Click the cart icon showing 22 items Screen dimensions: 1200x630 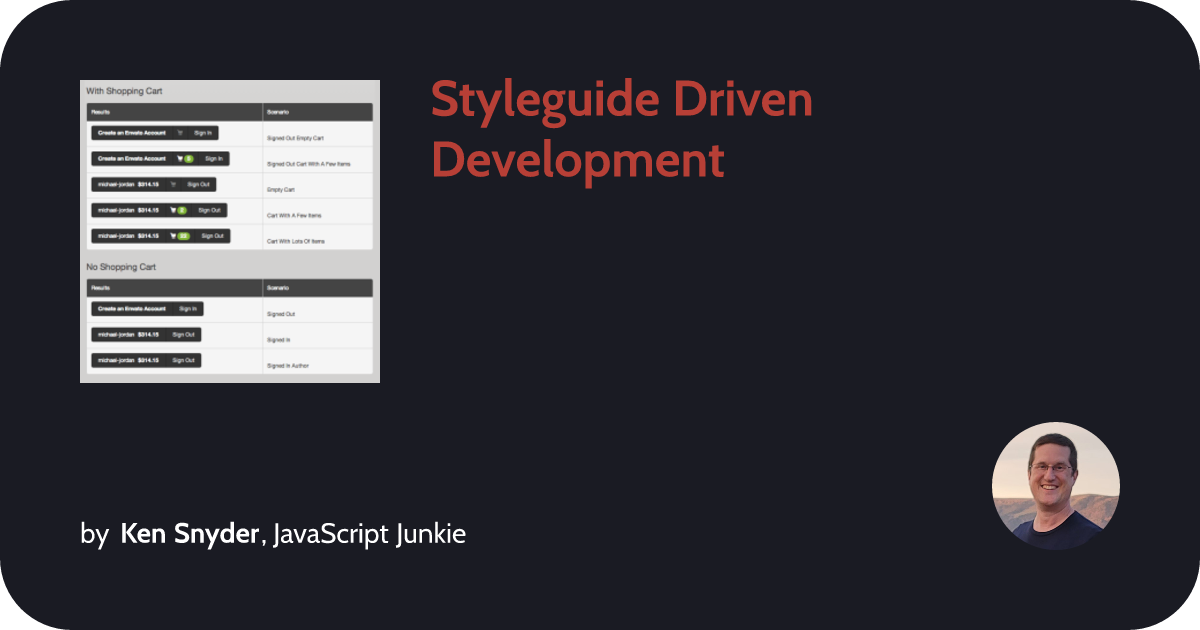173,236
